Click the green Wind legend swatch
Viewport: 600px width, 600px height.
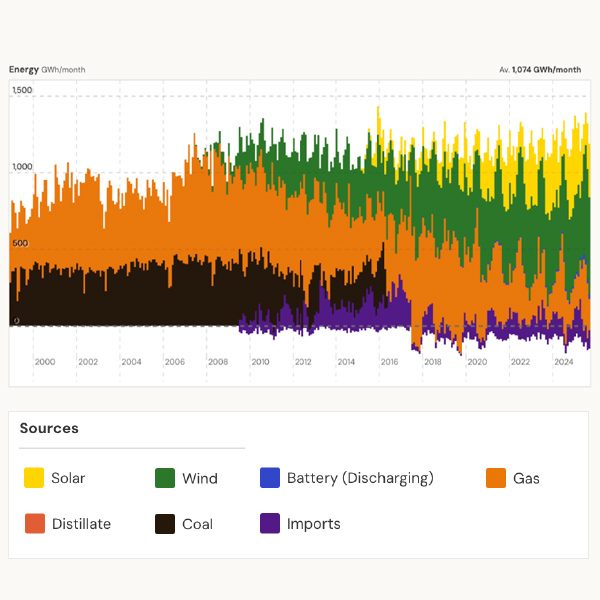pos(165,478)
